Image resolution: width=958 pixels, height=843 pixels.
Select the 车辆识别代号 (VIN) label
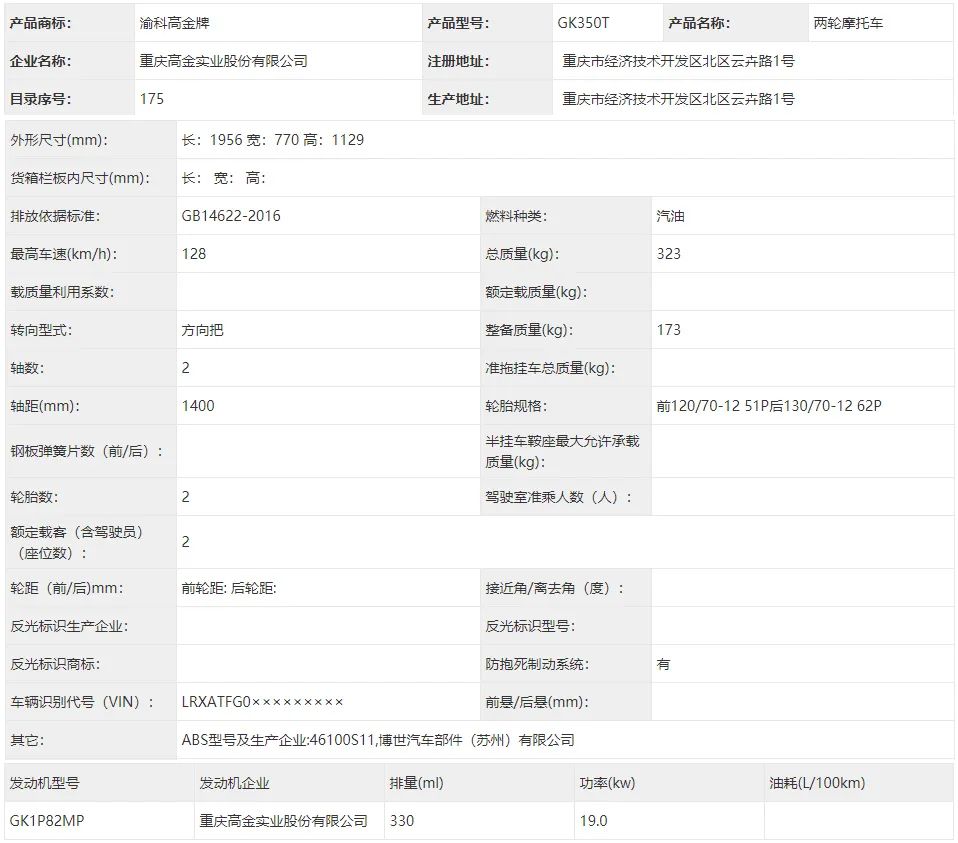click(x=81, y=702)
